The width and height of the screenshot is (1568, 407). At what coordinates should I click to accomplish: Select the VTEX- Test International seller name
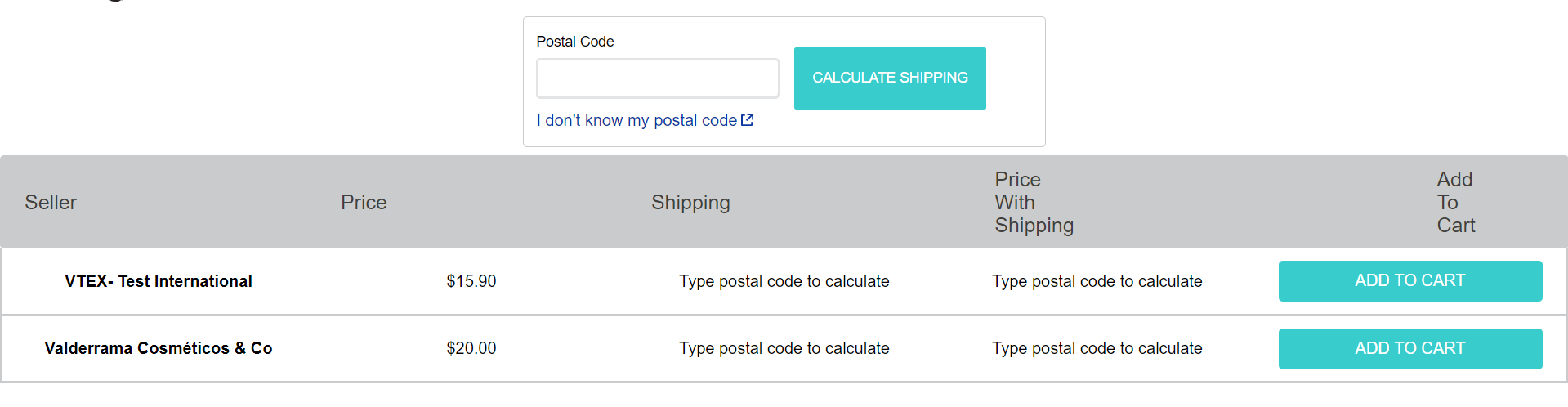[159, 281]
